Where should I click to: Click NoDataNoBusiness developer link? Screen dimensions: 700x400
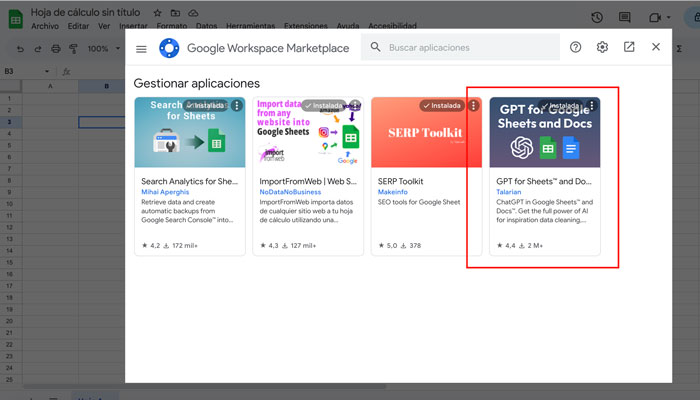point(290,192)
